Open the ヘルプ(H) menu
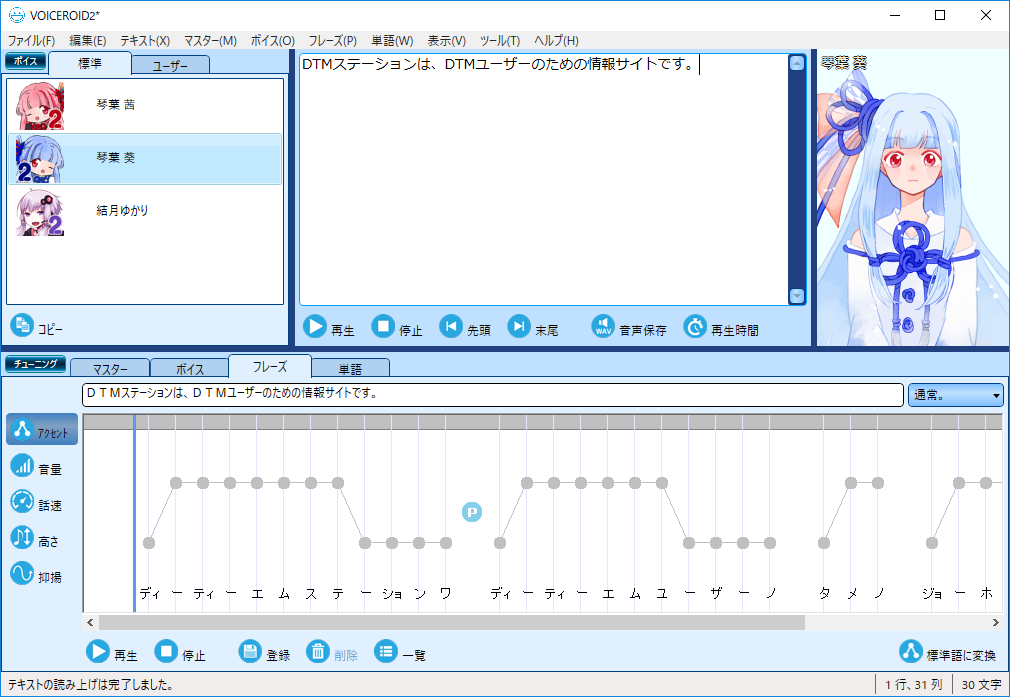This screenshot has width=1010, height=697. [x=557, y=41]
